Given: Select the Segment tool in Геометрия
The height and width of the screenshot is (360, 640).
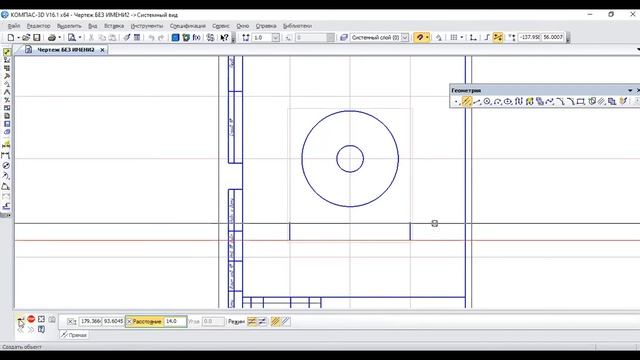Looking at the screenshot, I should 477,101.
